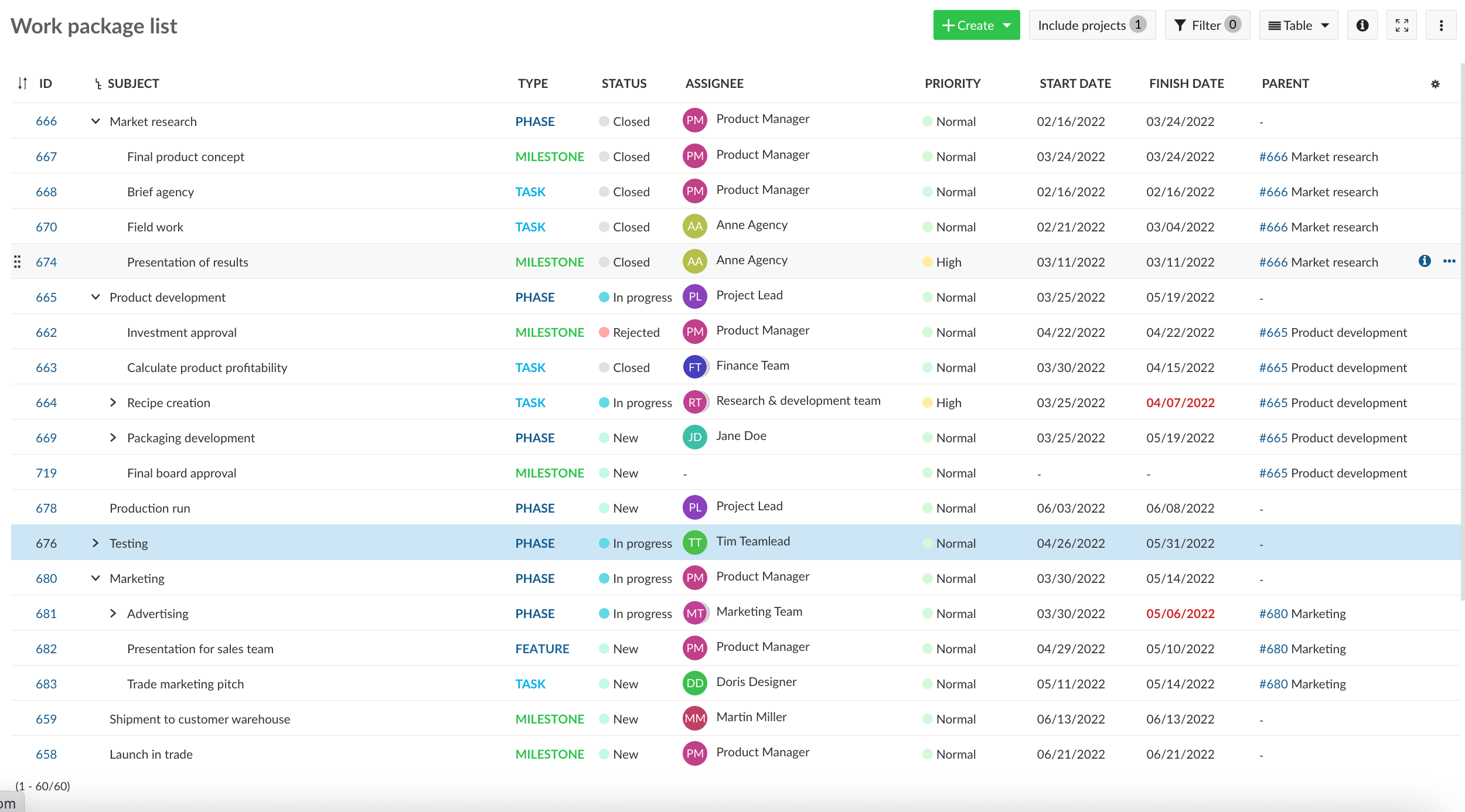This screenshot has height=812, width=1465.
Task: Activate fullscreen zen mode icon
Action: pyautogui.click(x=1402, y=25)
